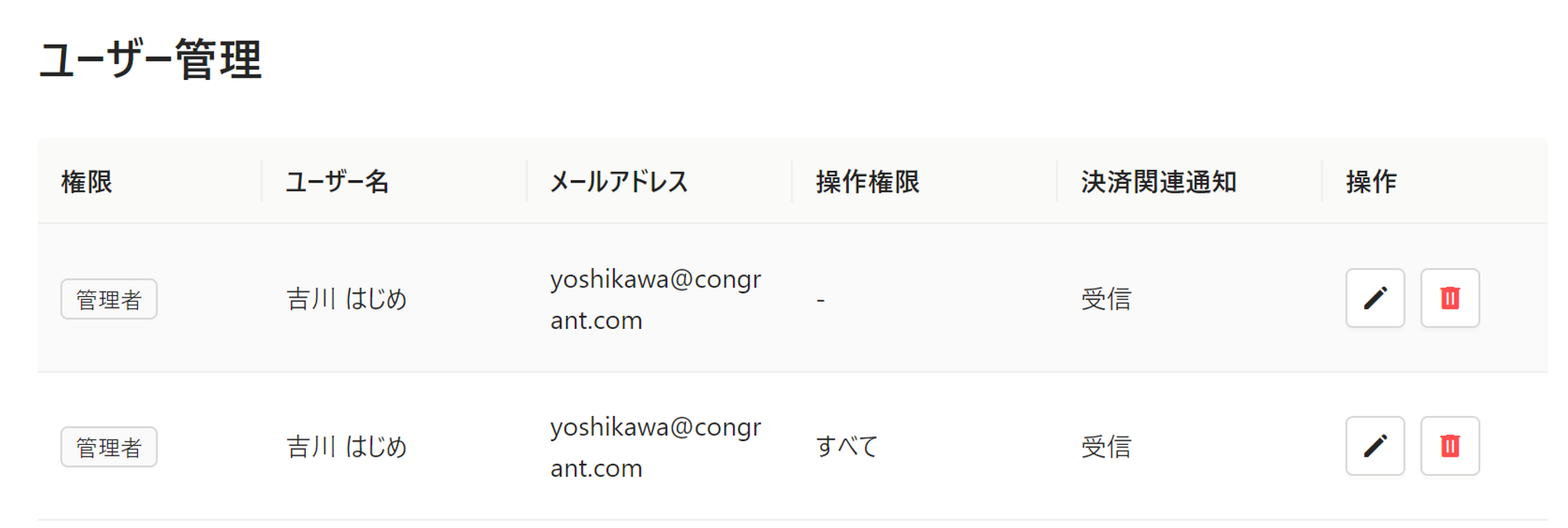Delete the user with すべて operation permission
The image size is (1568, 528).
coord(1450,446)
